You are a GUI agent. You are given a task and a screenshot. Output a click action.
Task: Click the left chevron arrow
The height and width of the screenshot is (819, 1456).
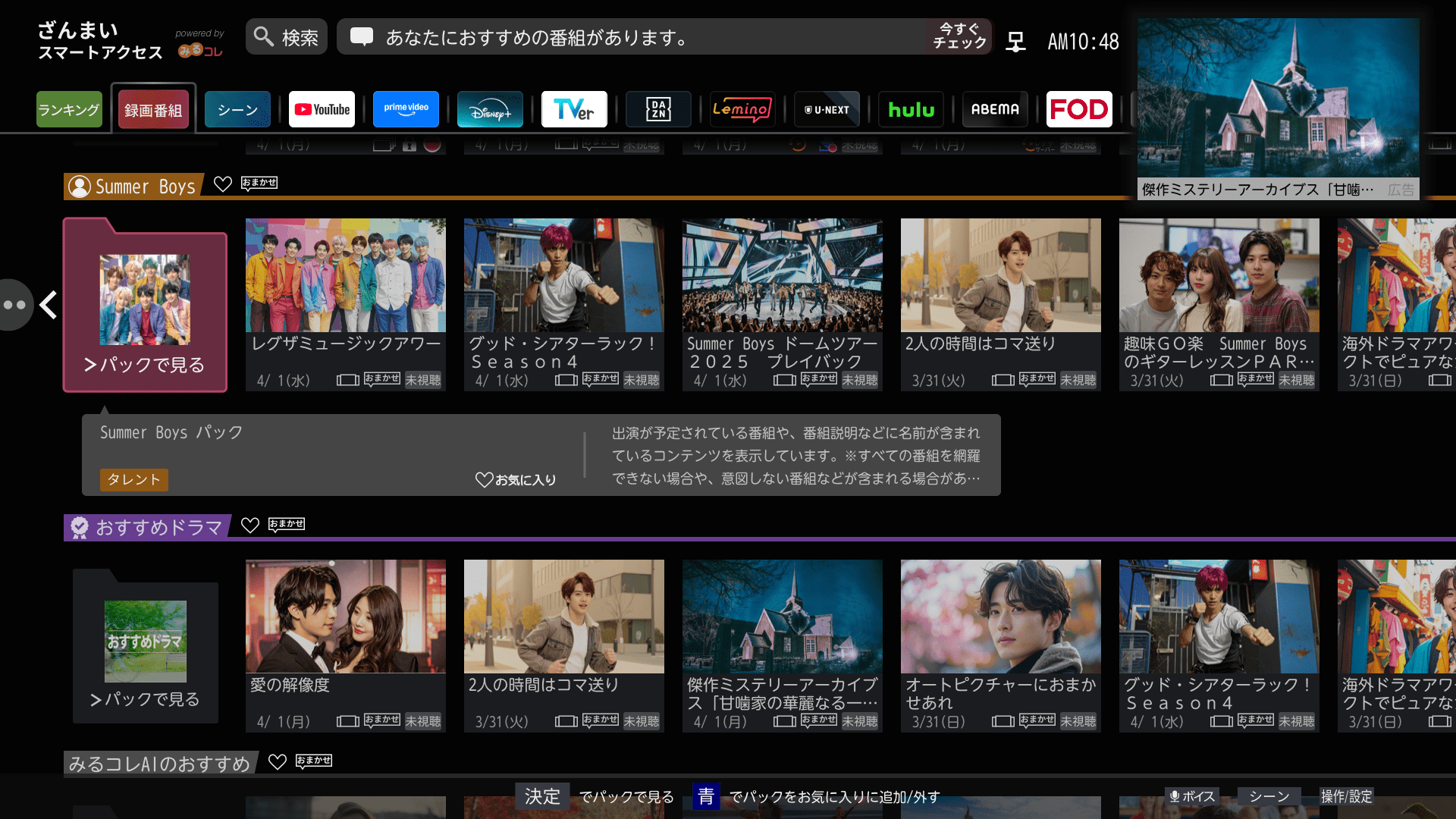click(x=49, y=305)
